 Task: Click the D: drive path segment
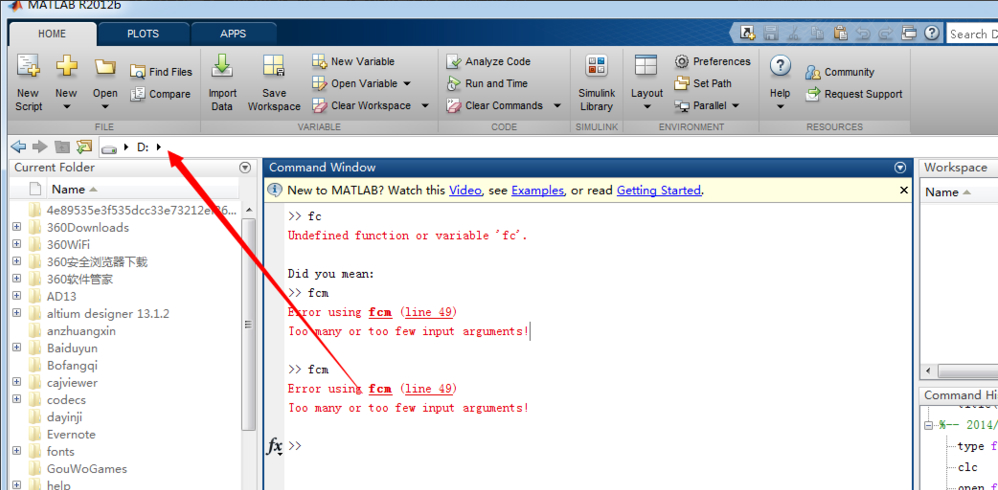click(143, 147)
